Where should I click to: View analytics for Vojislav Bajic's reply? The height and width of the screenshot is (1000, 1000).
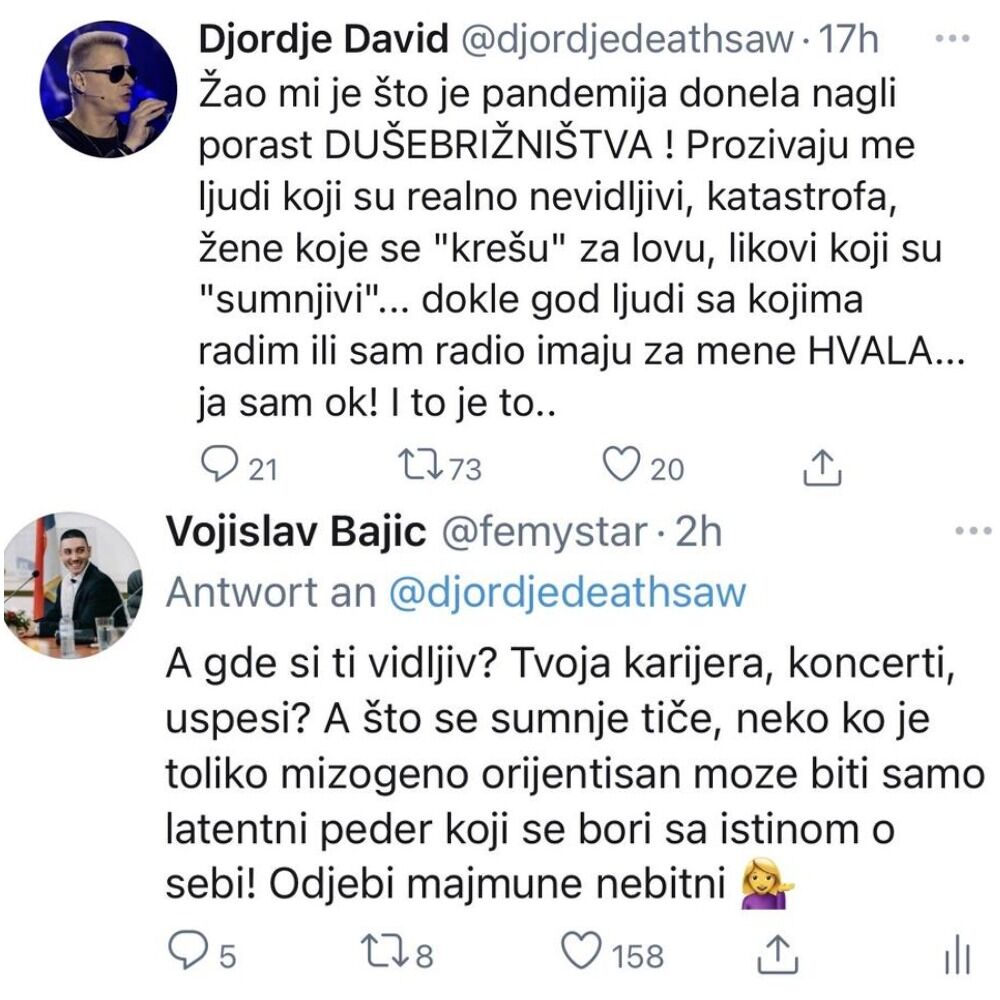[x=956, y=957]
